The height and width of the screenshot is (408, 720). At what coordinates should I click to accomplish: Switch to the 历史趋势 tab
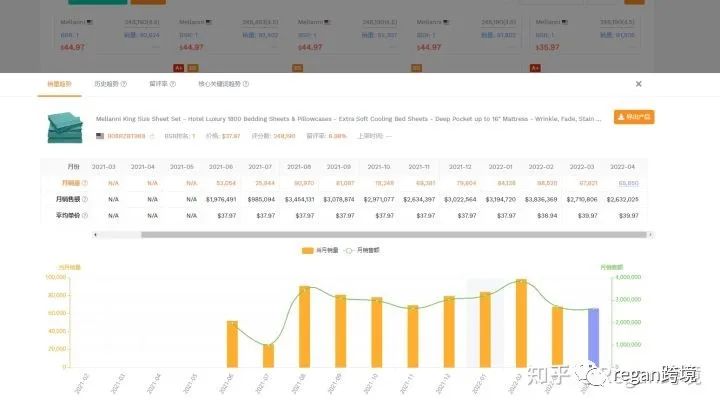[x=107, y=84]
